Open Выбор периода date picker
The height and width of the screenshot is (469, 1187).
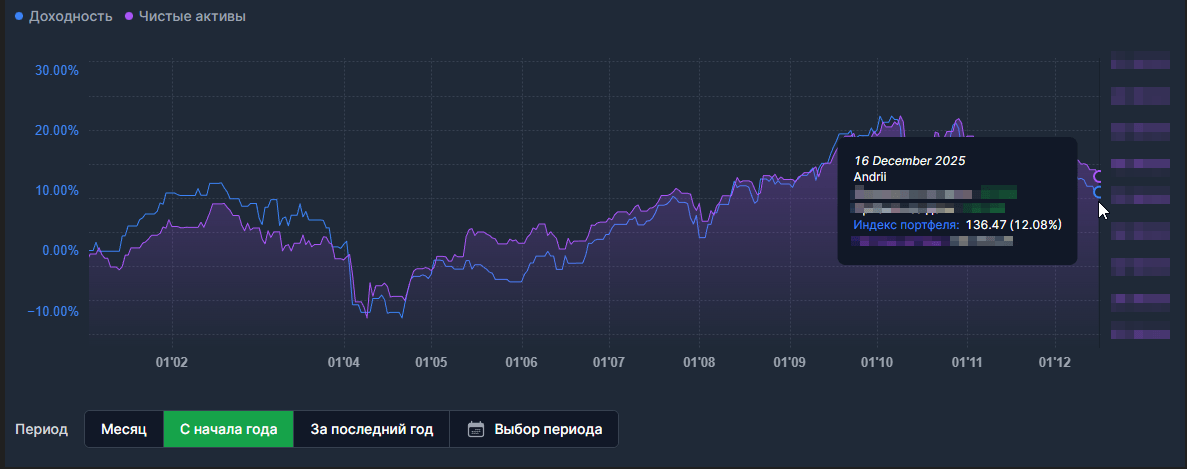click(x=534, y=429)
